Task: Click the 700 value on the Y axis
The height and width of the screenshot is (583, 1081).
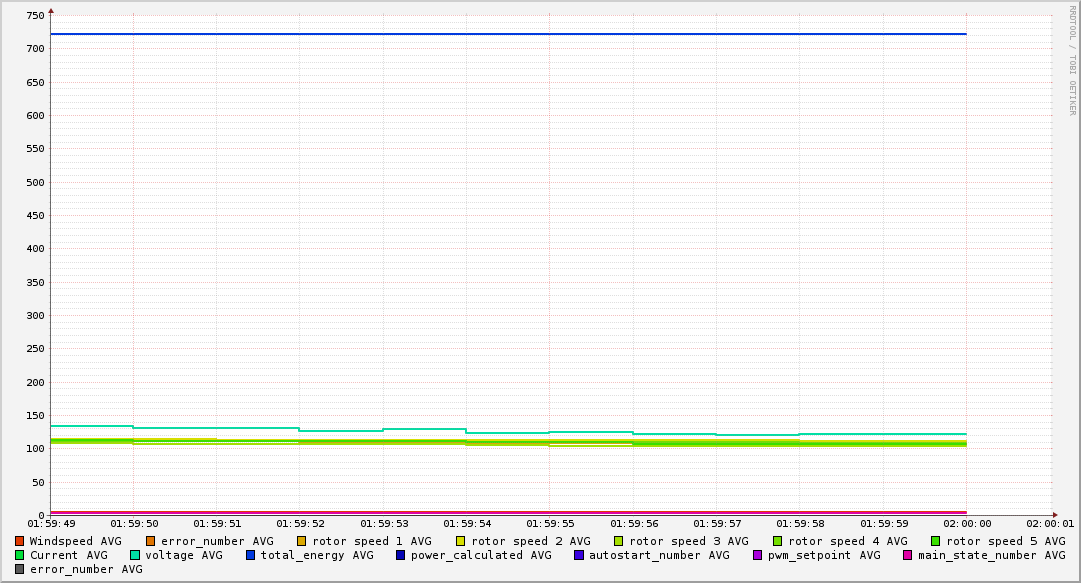Action: (x=33, y=49)
